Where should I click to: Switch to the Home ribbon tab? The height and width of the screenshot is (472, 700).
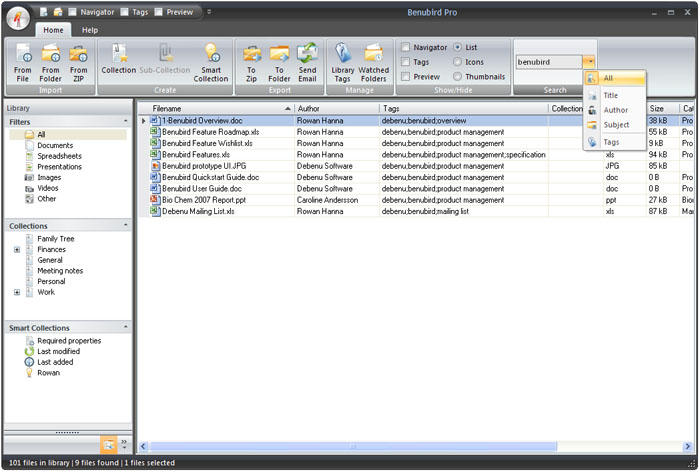[x=53, y=30]
